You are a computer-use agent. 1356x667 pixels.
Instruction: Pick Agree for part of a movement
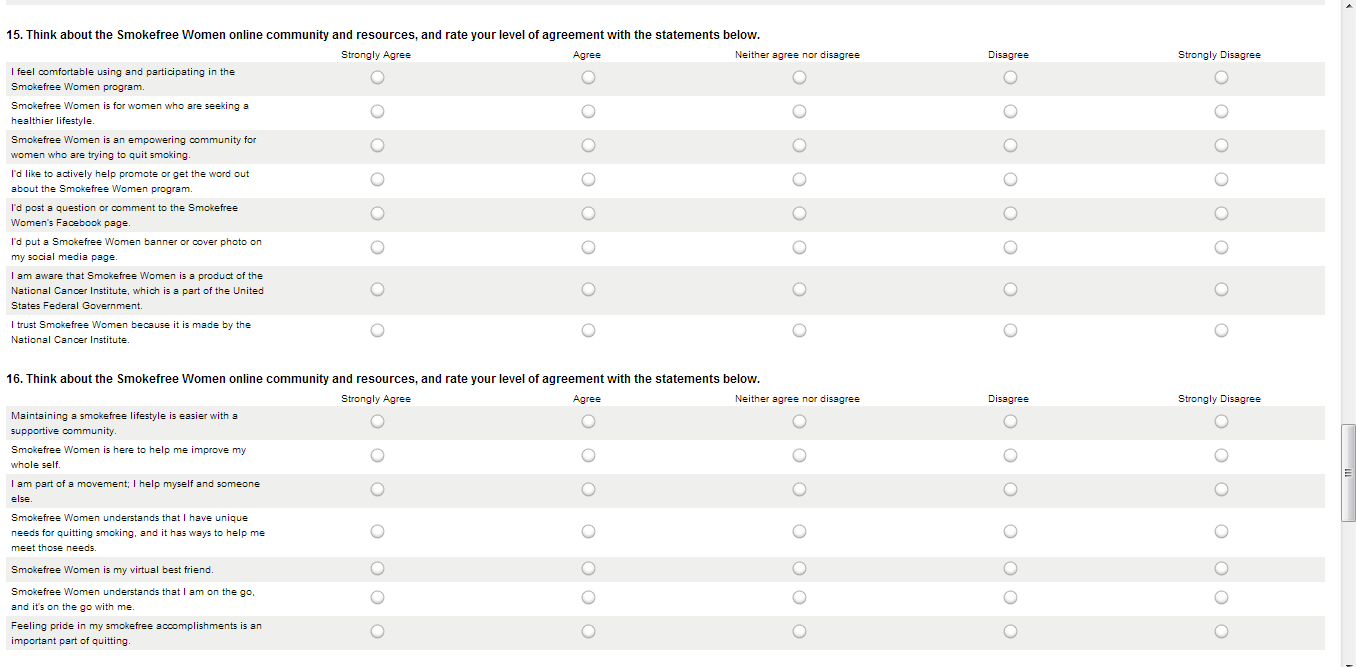[588, 490]
